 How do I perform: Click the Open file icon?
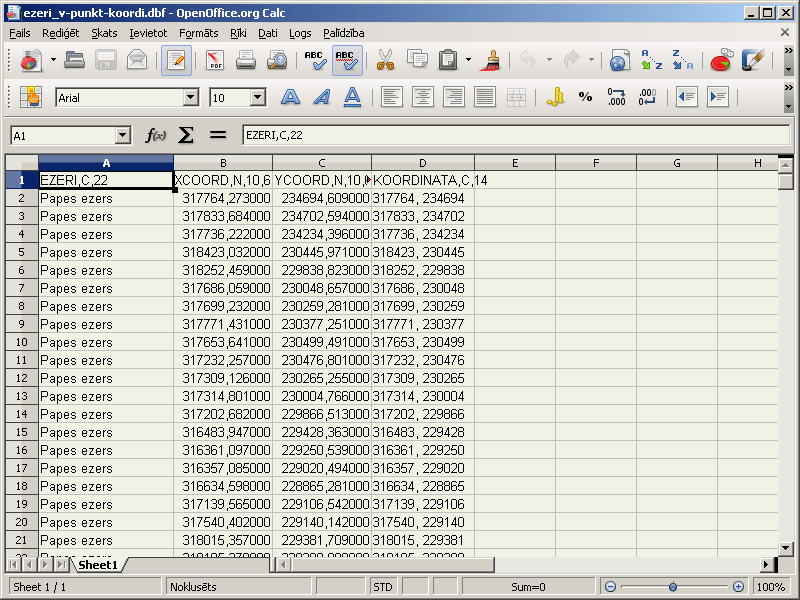[x=74, y=61]
